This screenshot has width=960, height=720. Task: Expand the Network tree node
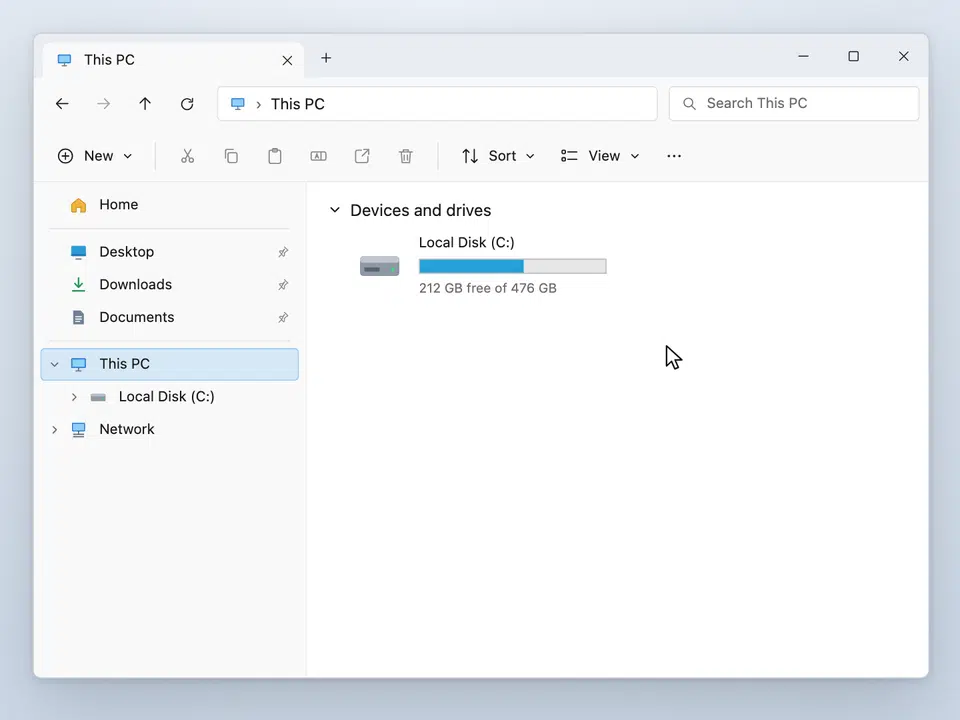coord(54,429)
